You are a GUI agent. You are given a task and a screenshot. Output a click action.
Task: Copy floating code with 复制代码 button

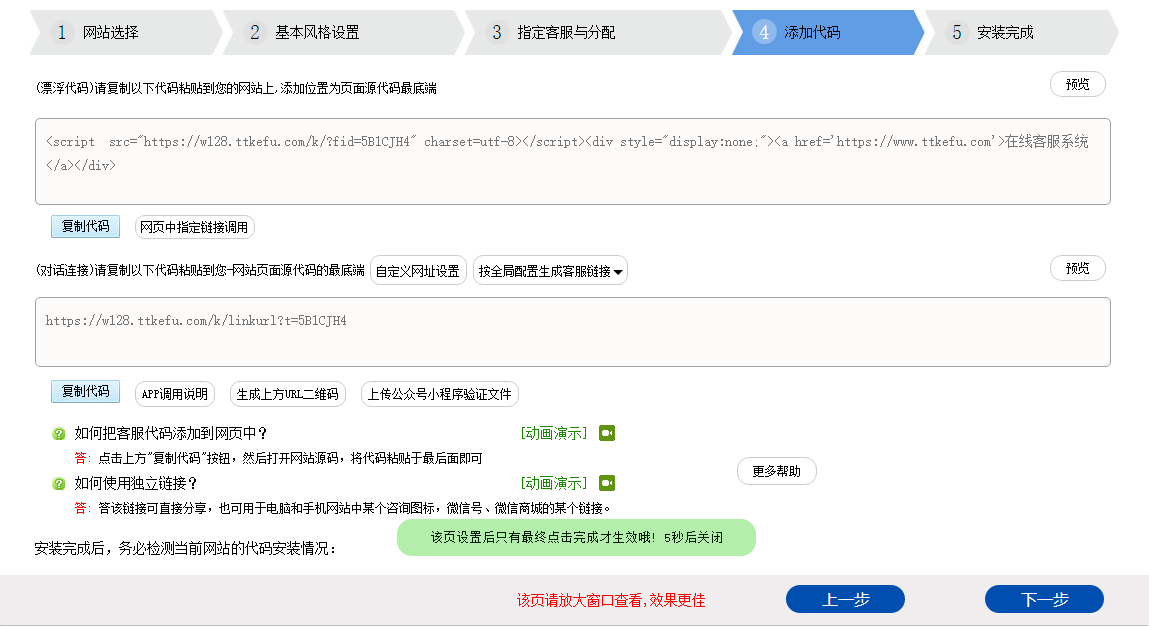pos(85,227)
